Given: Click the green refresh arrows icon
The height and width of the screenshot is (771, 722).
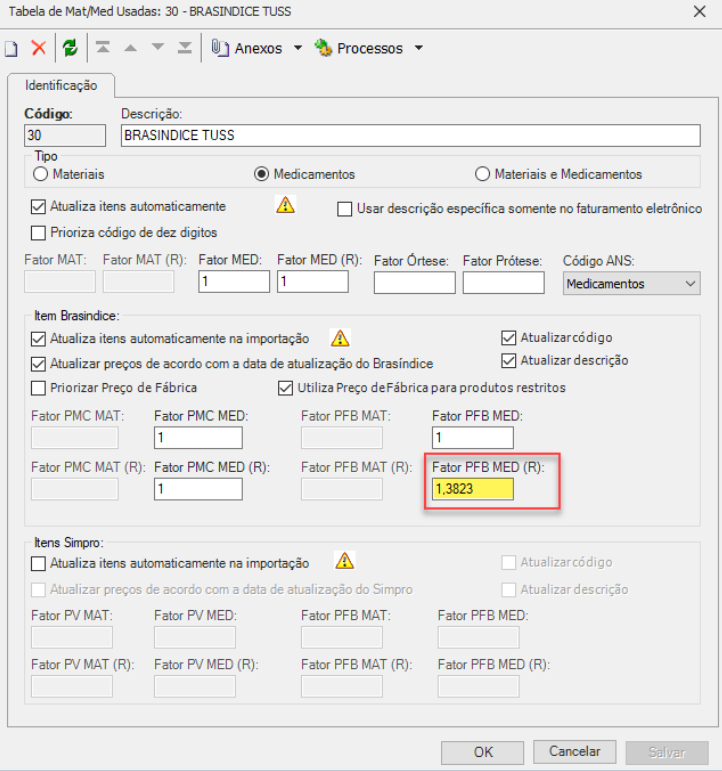Looking at the screenshot, I should pyautogui.click(x=70, y=48).
